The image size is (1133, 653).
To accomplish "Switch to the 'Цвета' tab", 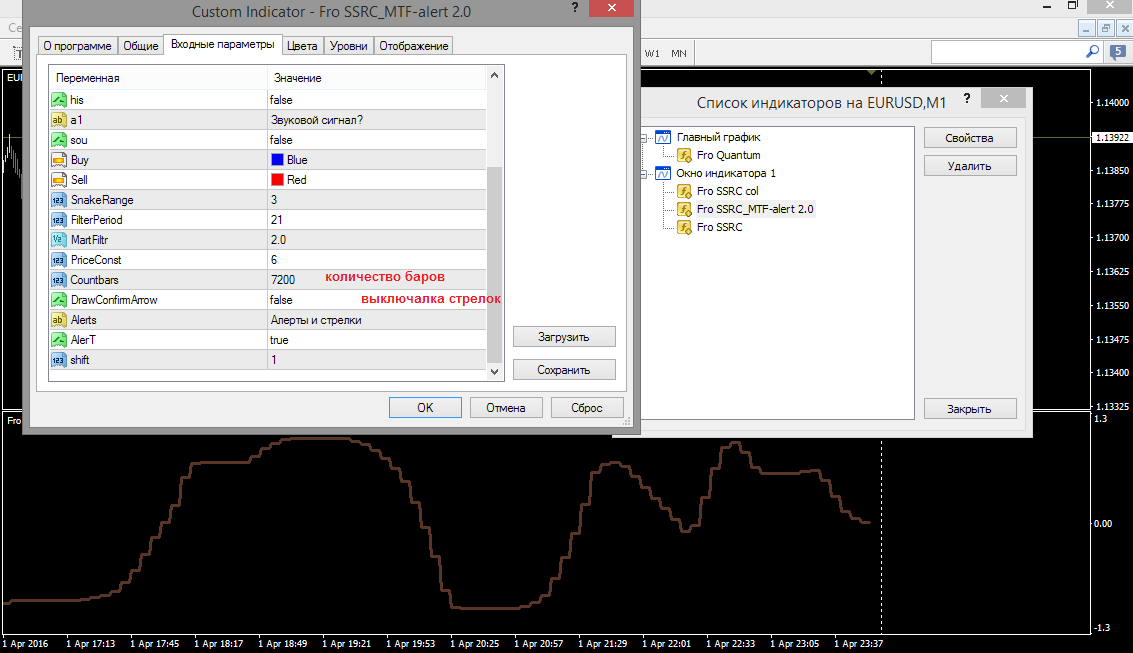I will click(x=302, y=46).
